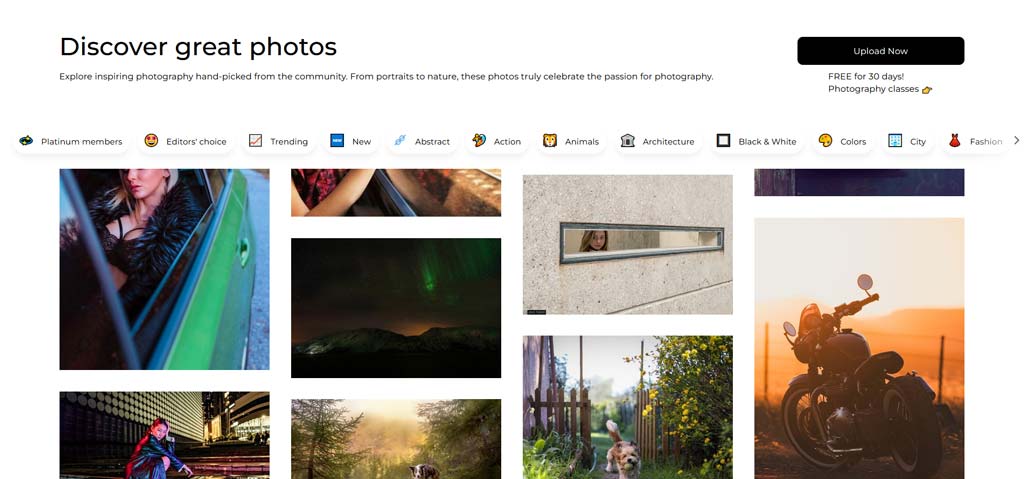Click the Architecture building icon
The height and width of the screenshot is (479, 1024).
point(628,140)
